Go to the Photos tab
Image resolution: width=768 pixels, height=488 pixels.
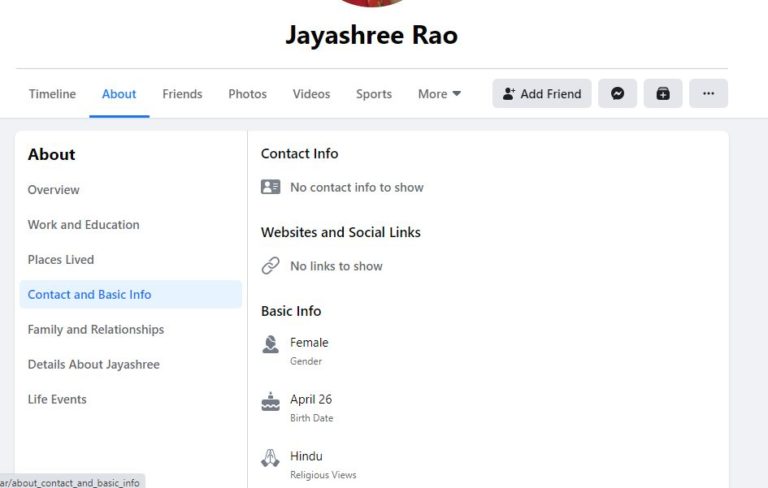247,94
